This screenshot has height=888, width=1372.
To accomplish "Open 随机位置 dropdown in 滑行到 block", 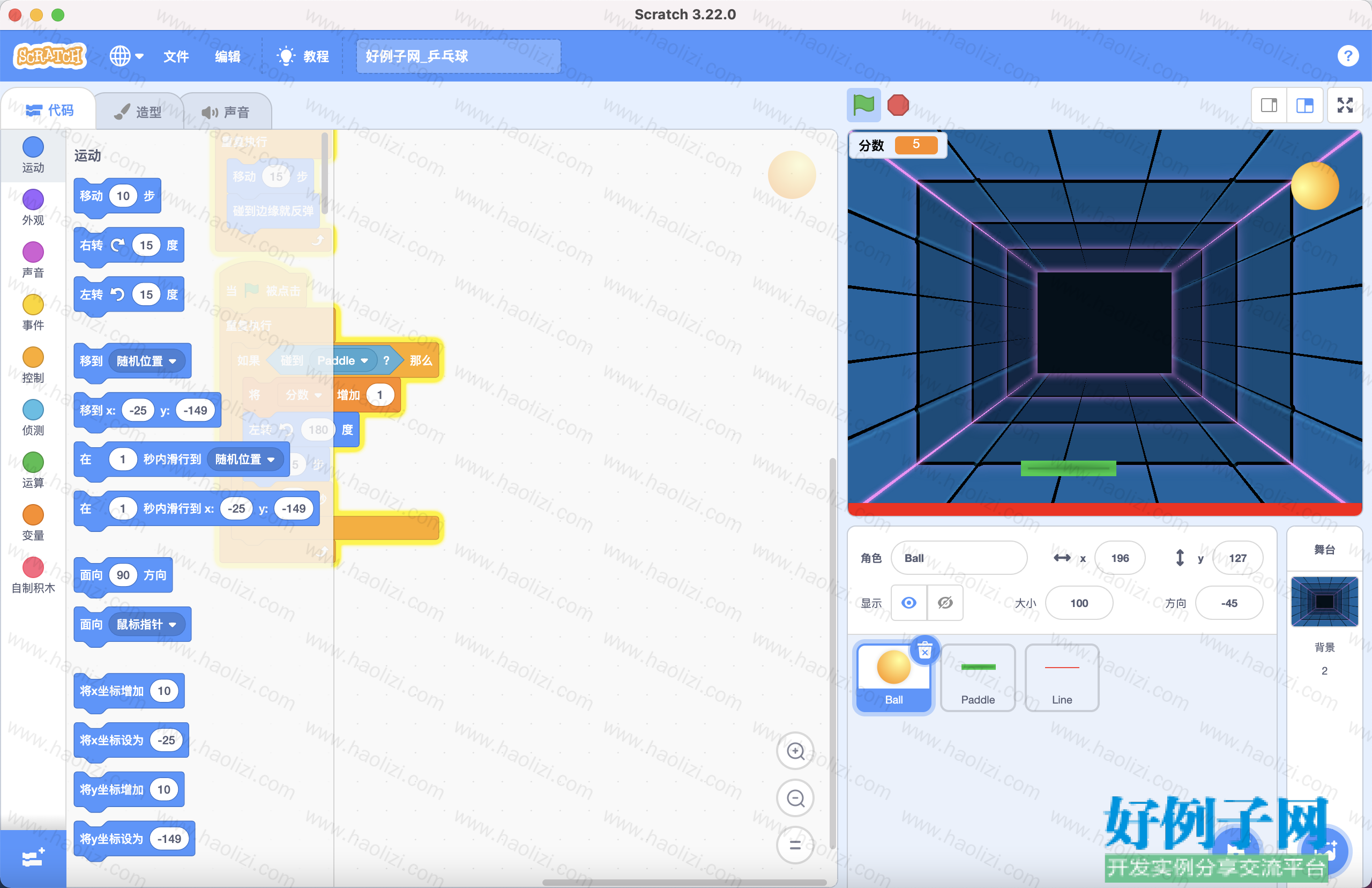I will pyautogui.click(x=245, y=459).
